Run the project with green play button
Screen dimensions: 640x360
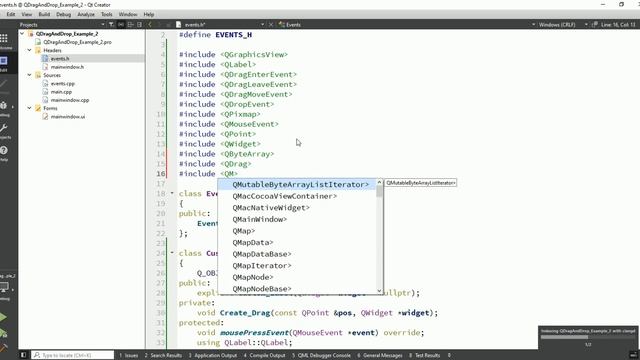click(x=3, y=318)
